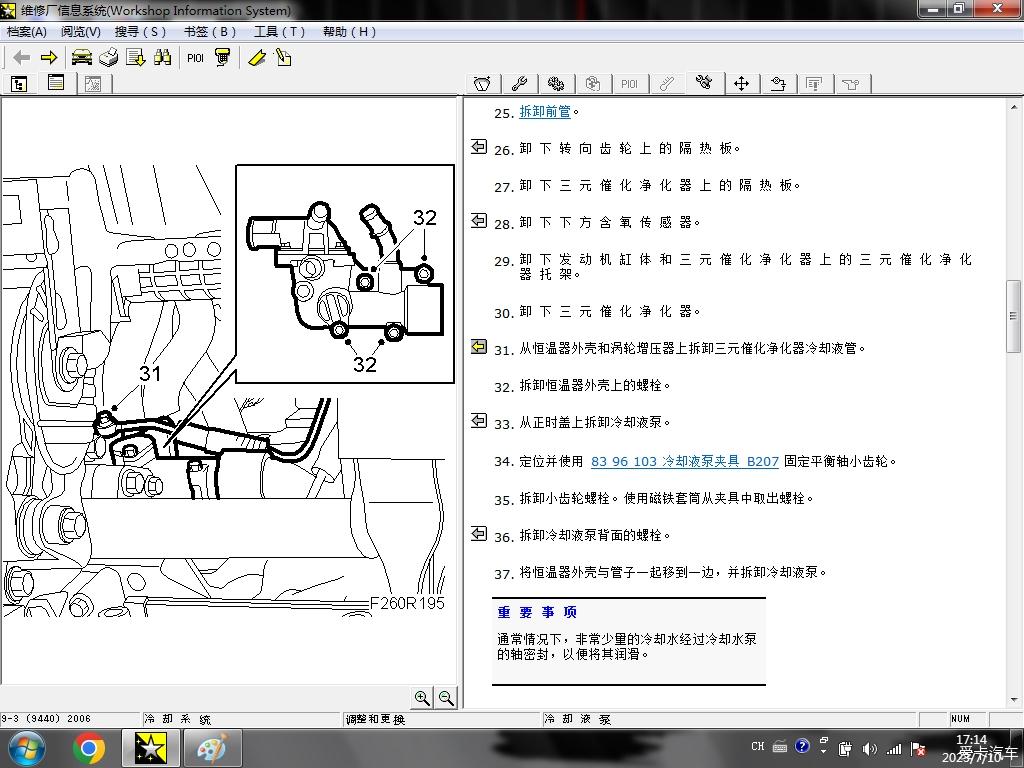Click the 重要事项 notice heading

(537, 612)
